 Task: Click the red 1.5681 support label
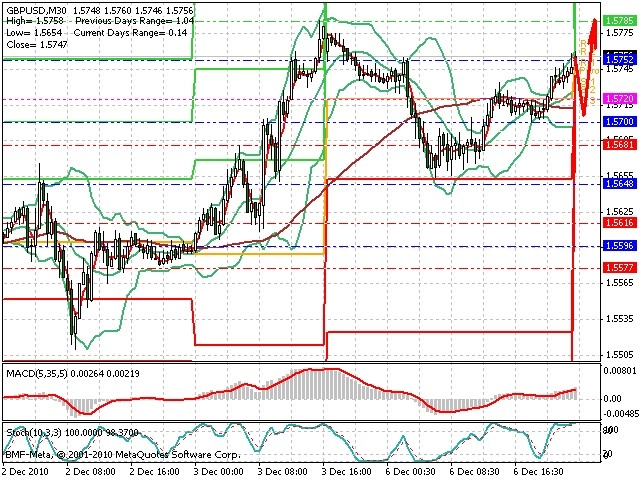pos(620,144)
